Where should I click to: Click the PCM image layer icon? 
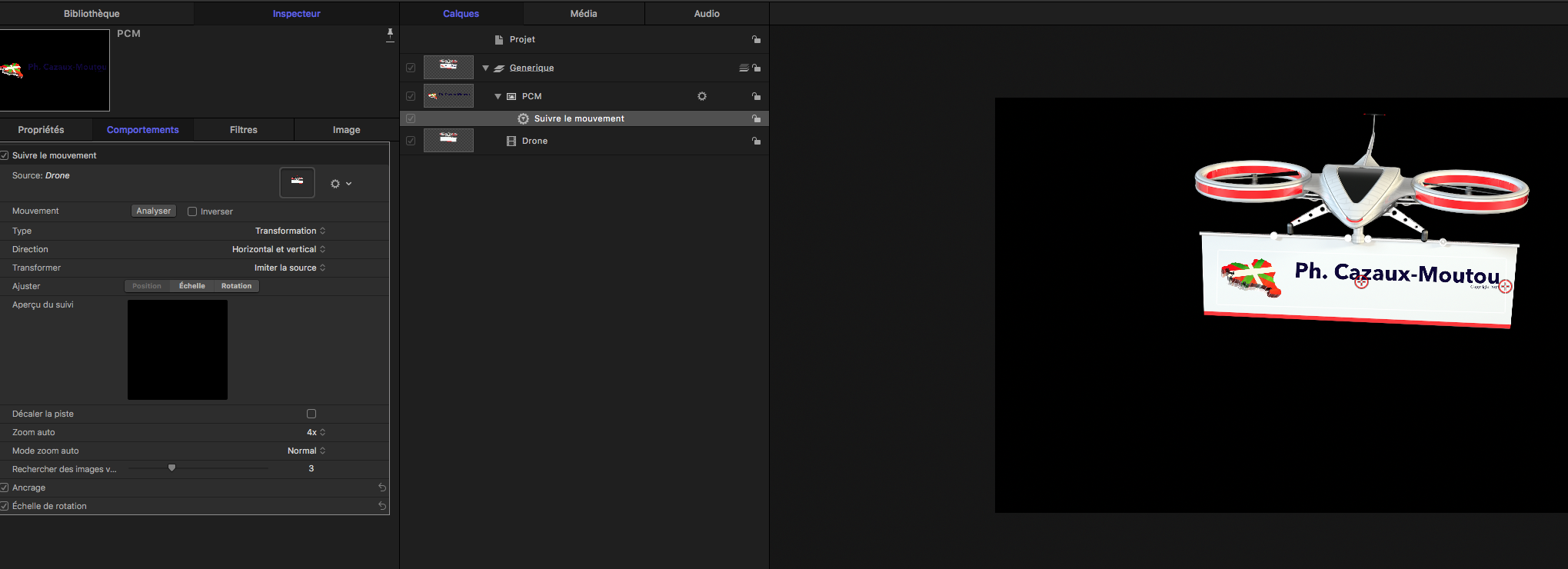point(511,97)
